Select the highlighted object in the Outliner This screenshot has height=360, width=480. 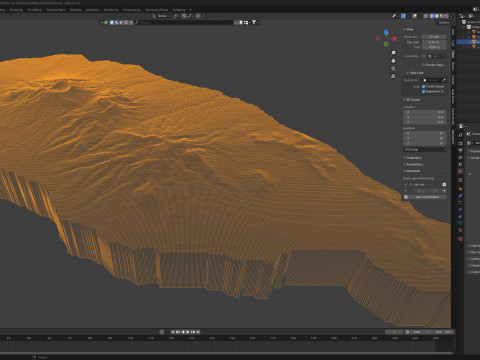pyautogui.click(x=468, y=42)
